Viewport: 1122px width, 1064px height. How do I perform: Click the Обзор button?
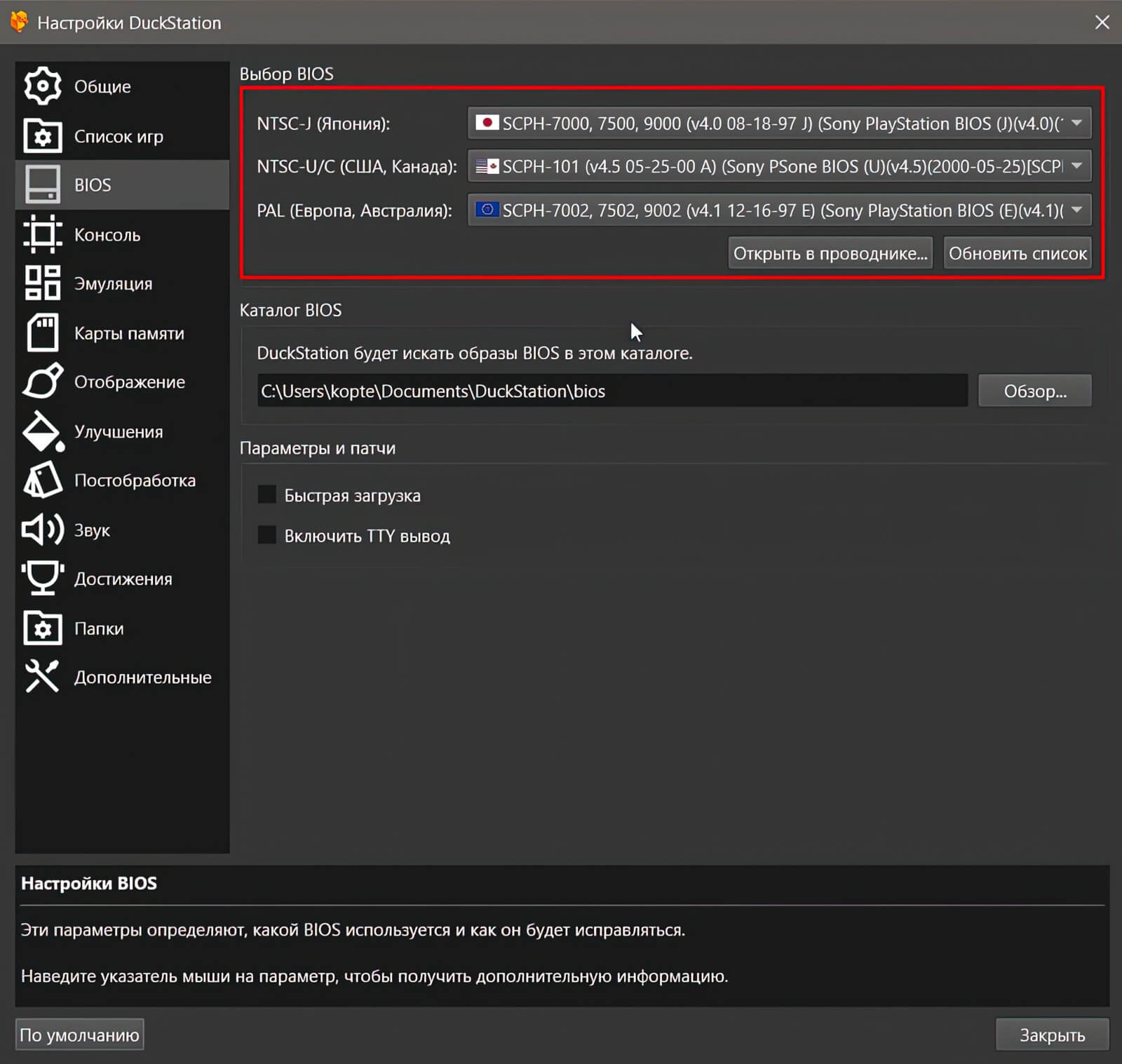click(x=1035, y=391)
